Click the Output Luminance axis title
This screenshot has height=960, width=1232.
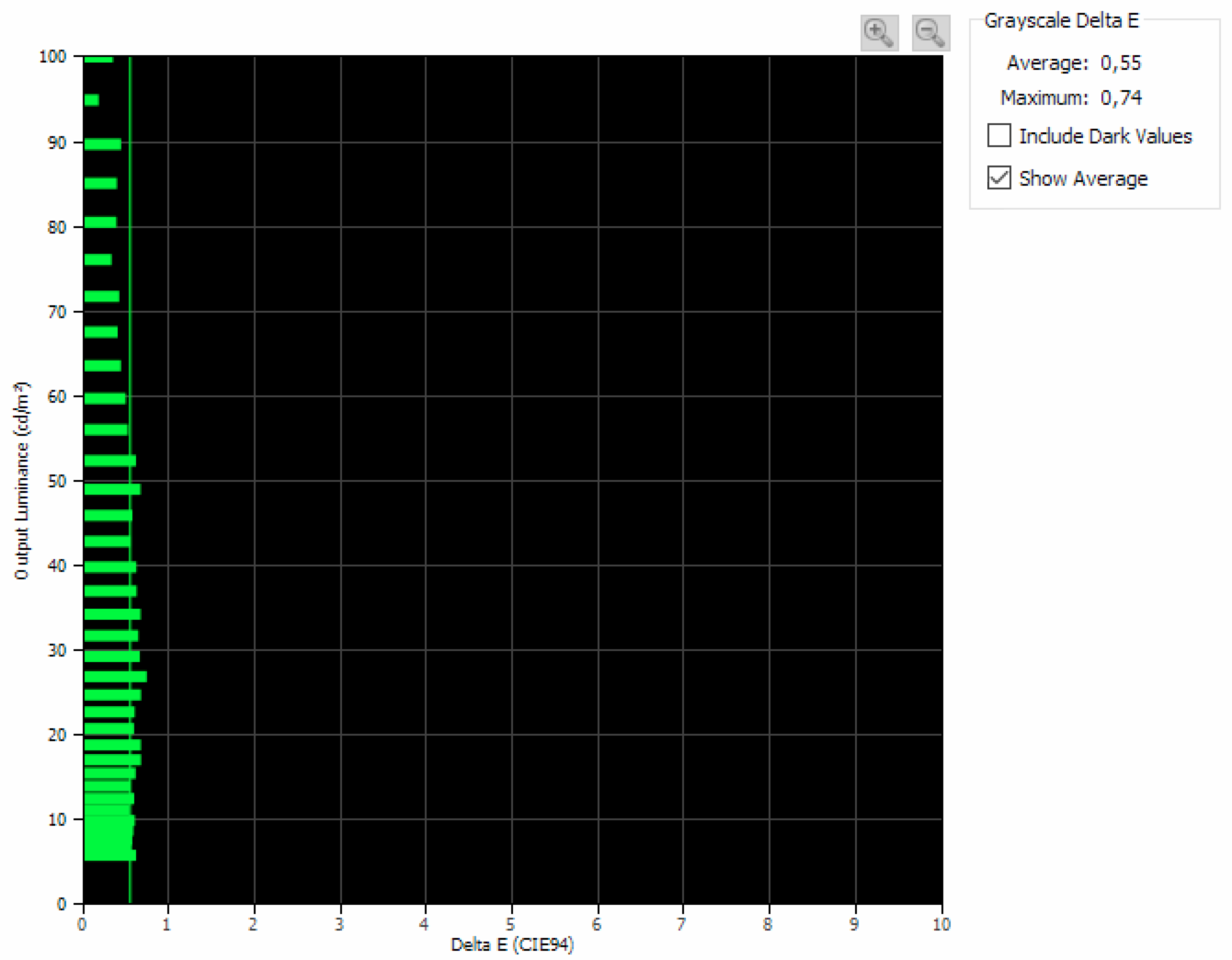pos(21,480)
